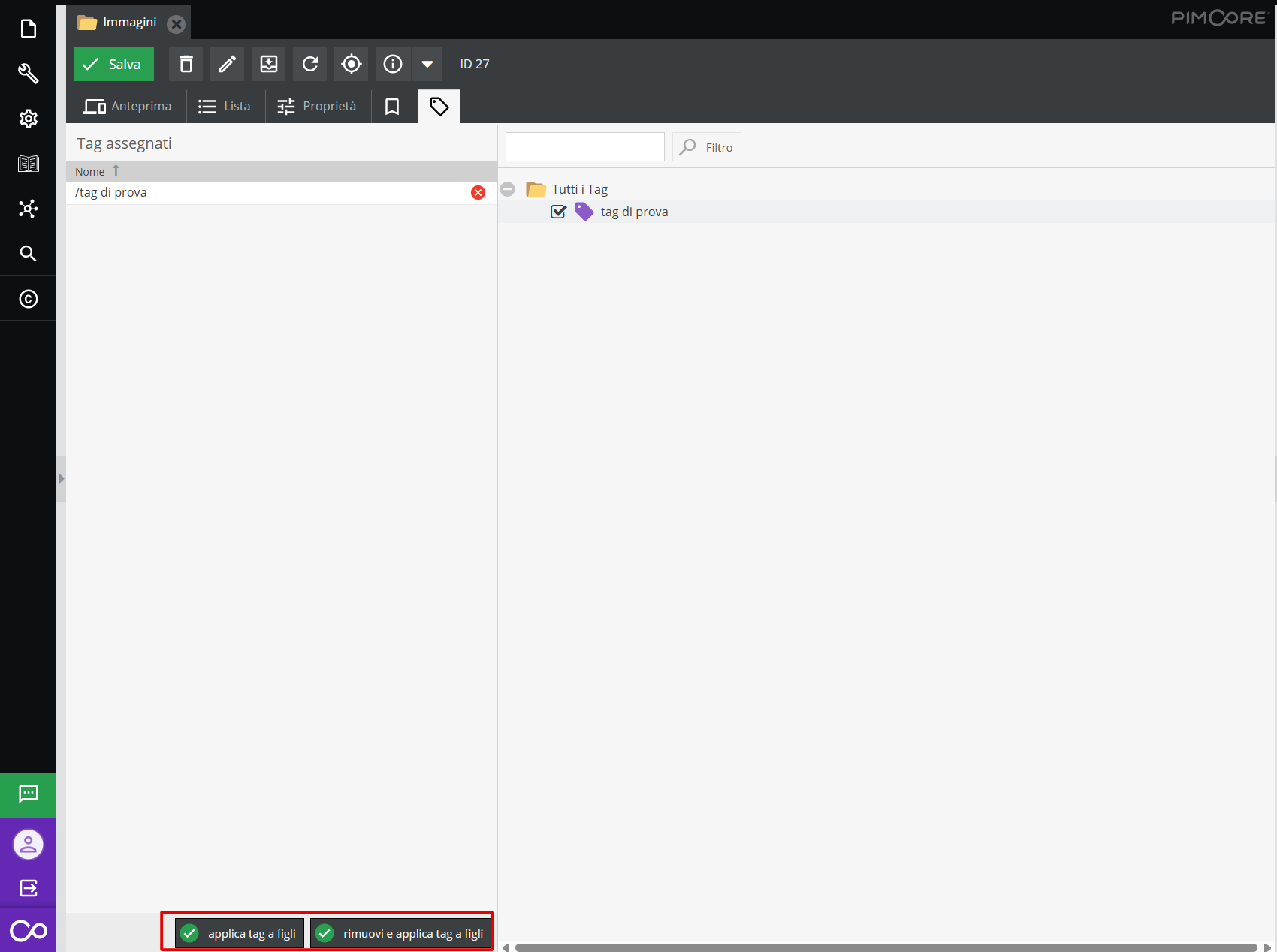Image resolution: width=1277 pixels, height=952 pixels.
Task: Uncheck the 'tag di prova' checkbox
Action: [558, 212]
